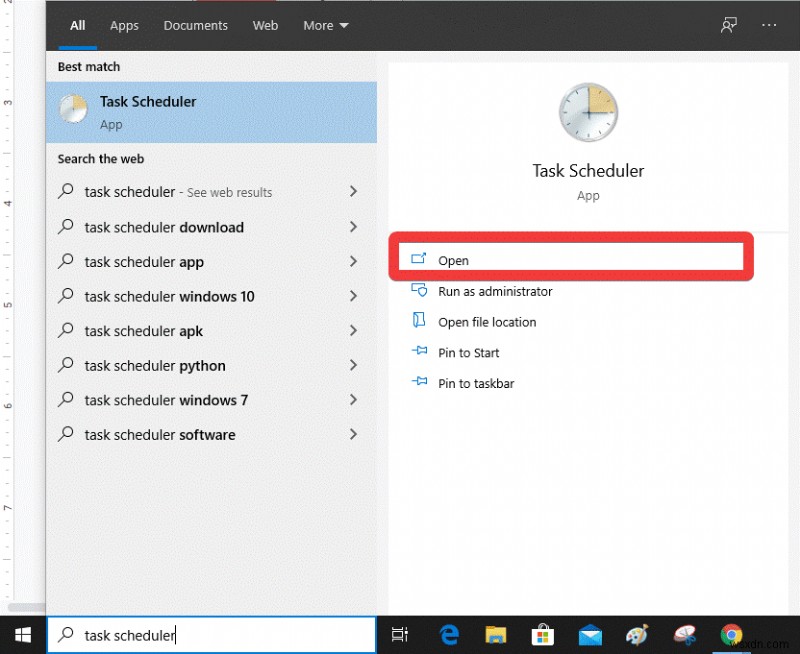The image size is (800, 654).
Task: Expand the "task scheduler python" suggestion
Action: click(x=353, y=366)
